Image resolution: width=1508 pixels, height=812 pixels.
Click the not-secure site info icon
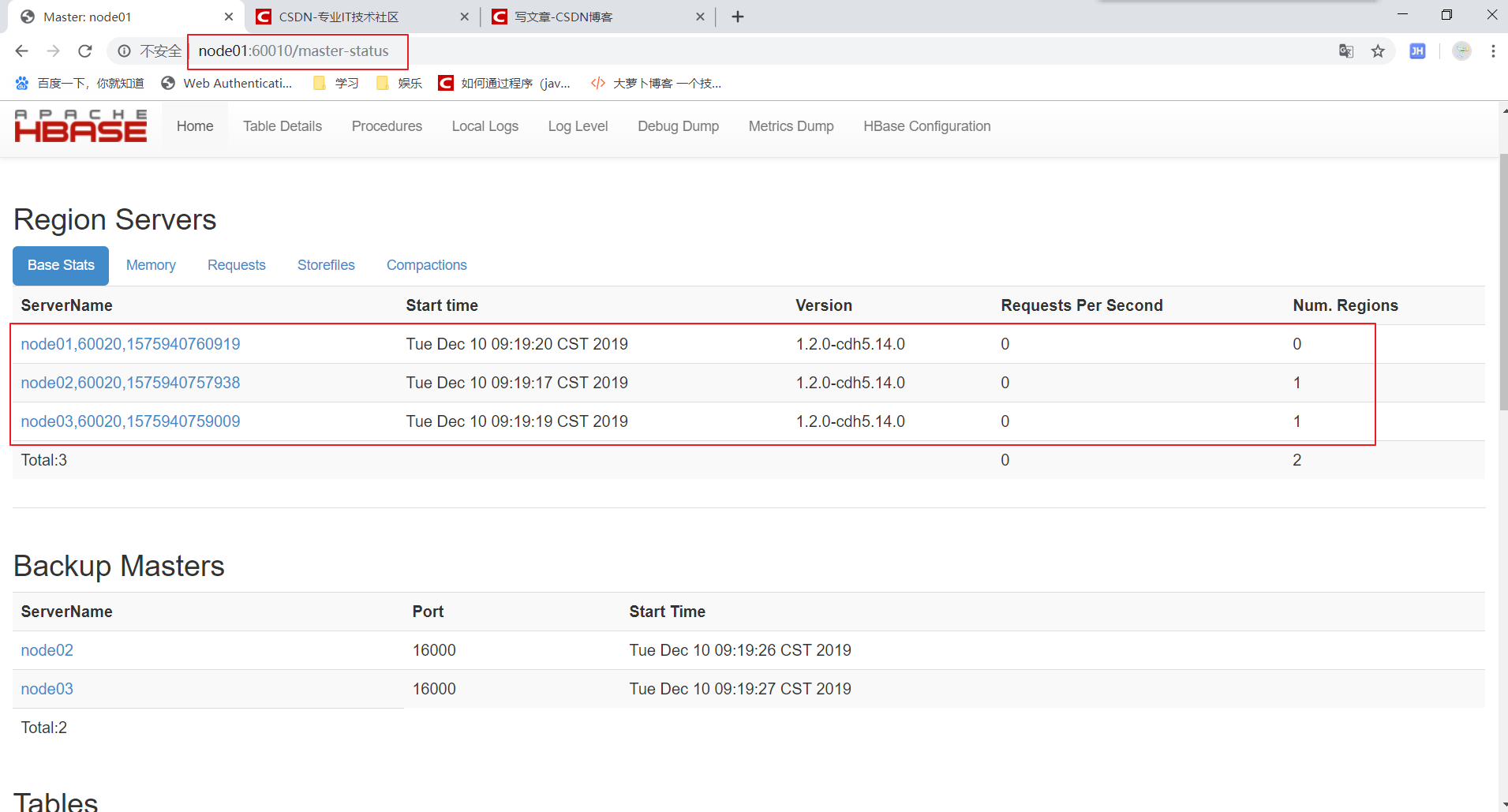pyautogui.click(x=124, y=51)
